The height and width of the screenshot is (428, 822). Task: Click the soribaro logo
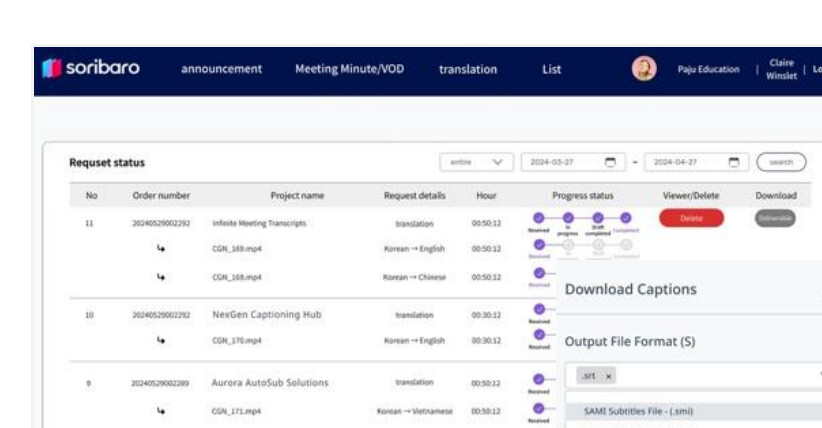pos(91,68)
